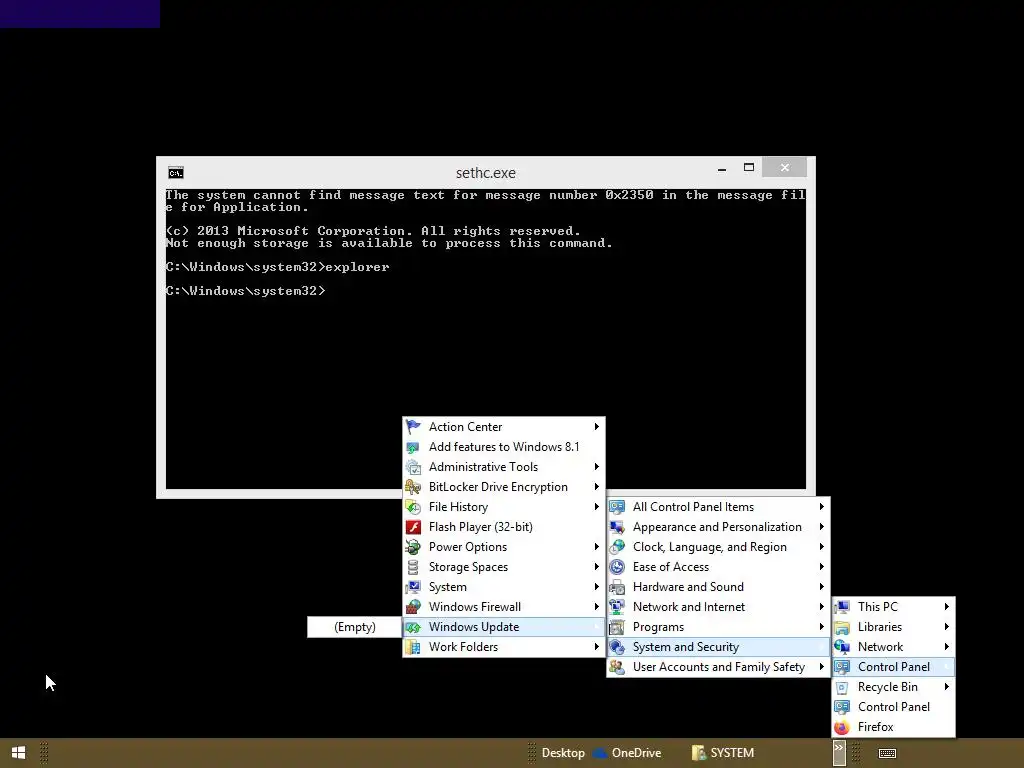Click the Programs icon
Image resolution: width=1024 pixels, height=768 pixels.
click(x=616, y=627)
